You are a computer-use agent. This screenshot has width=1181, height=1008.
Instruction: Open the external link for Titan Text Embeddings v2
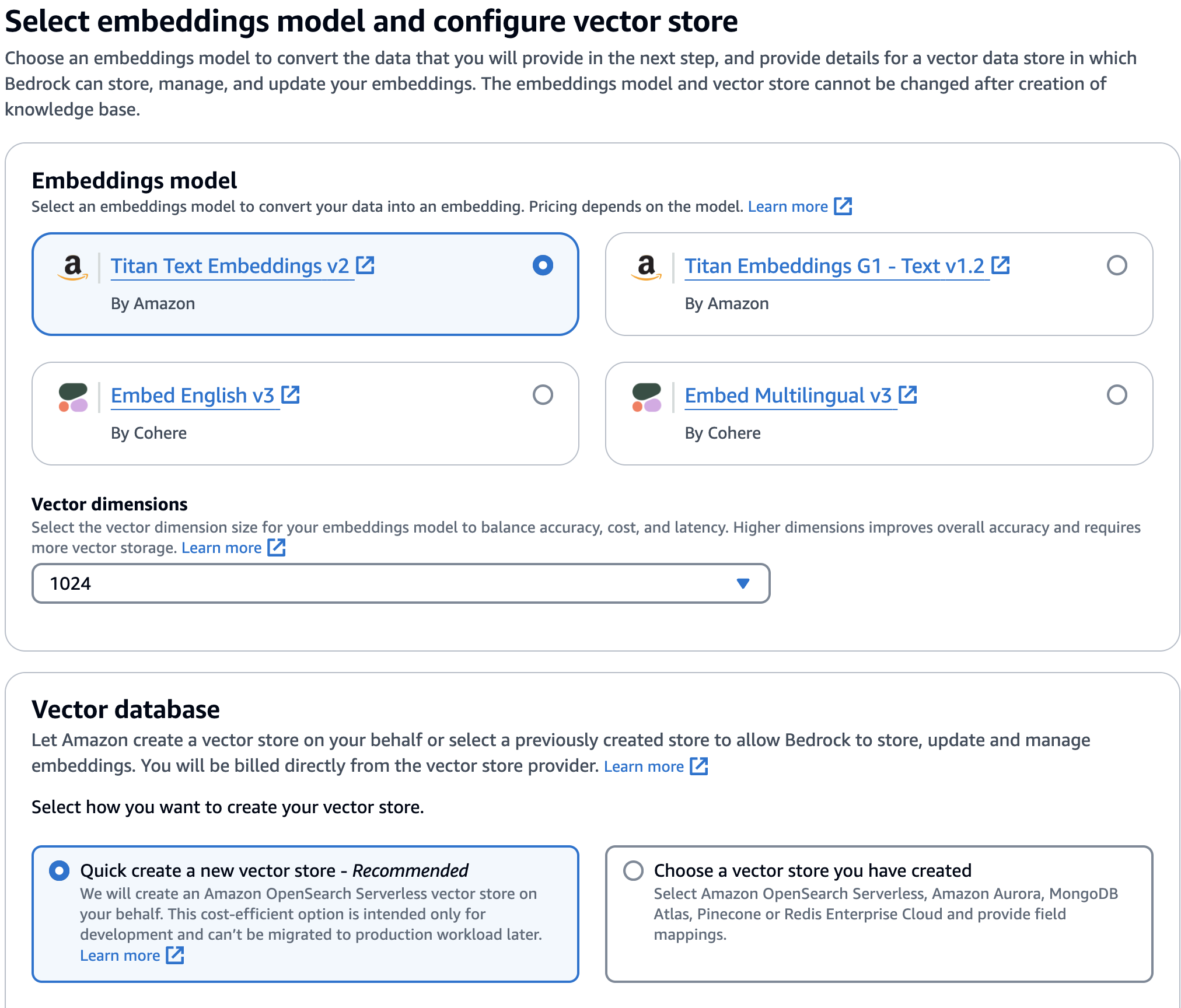click(x=366, y=264)
